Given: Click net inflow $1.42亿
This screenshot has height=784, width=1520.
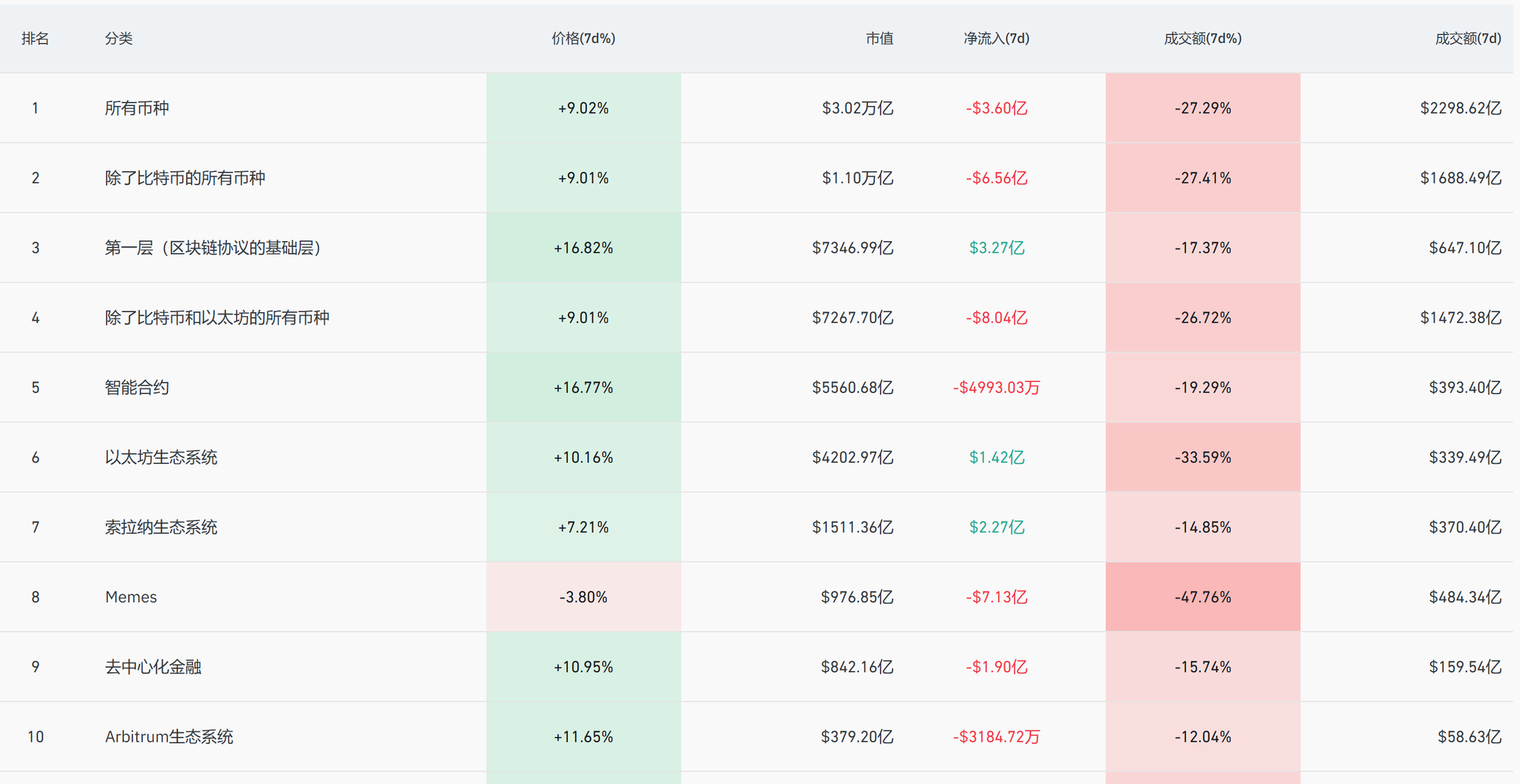Looking at the screenshot, I should pyautogui.click(x=996, y=457).
